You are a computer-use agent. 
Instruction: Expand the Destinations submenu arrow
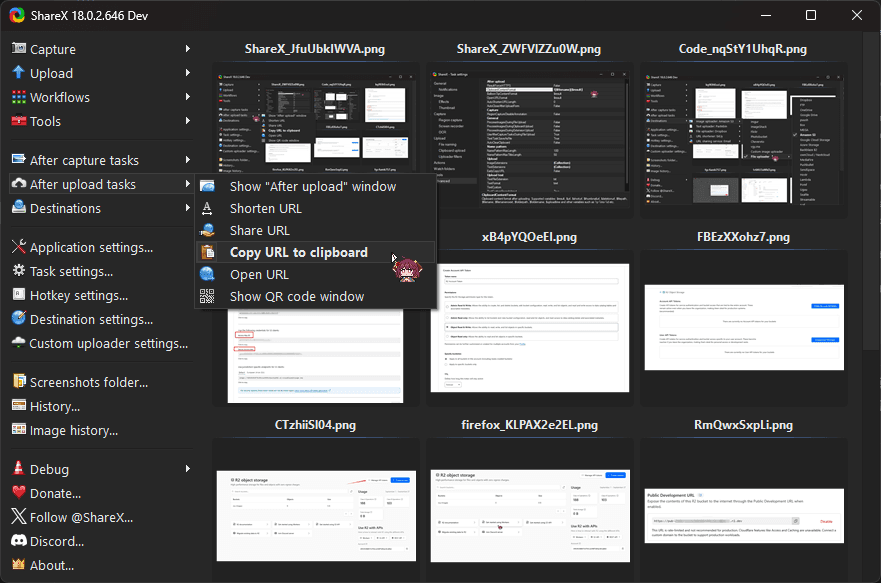coord(187,208)
